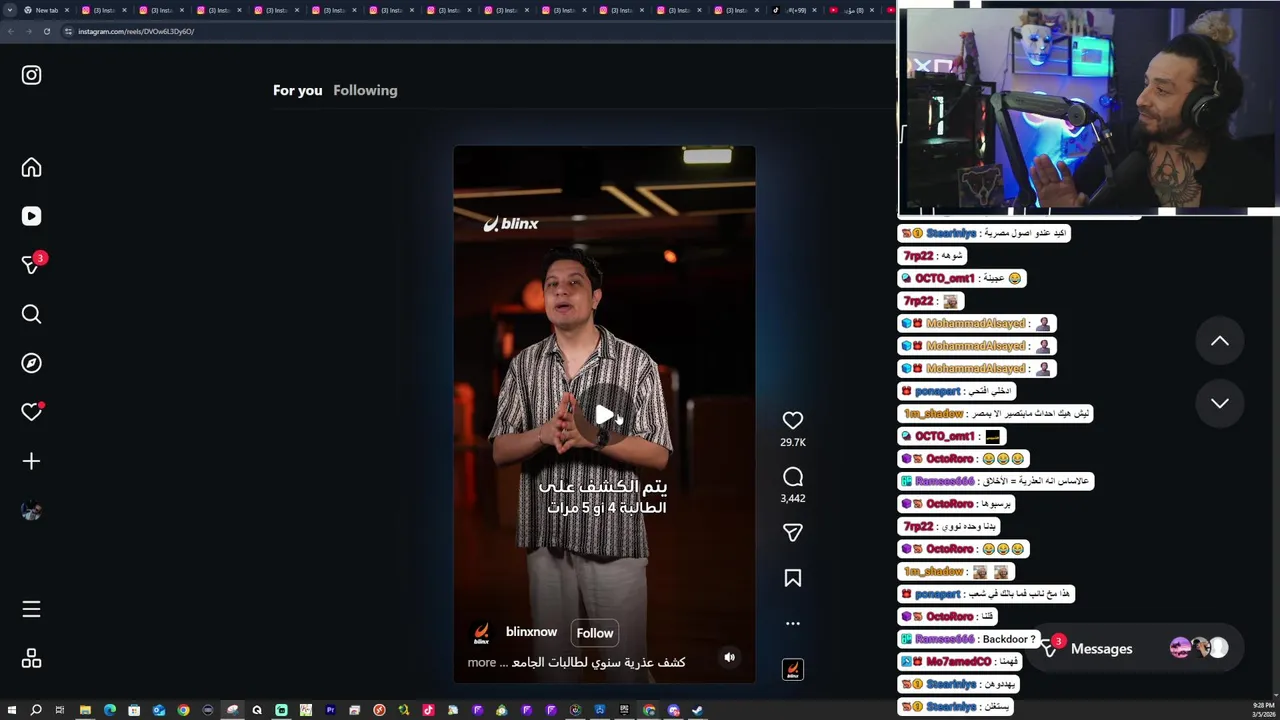The height and width of the screenshot is (720, 1280).
Task: Close the New tab browser tab
Action: coord(67,10)
